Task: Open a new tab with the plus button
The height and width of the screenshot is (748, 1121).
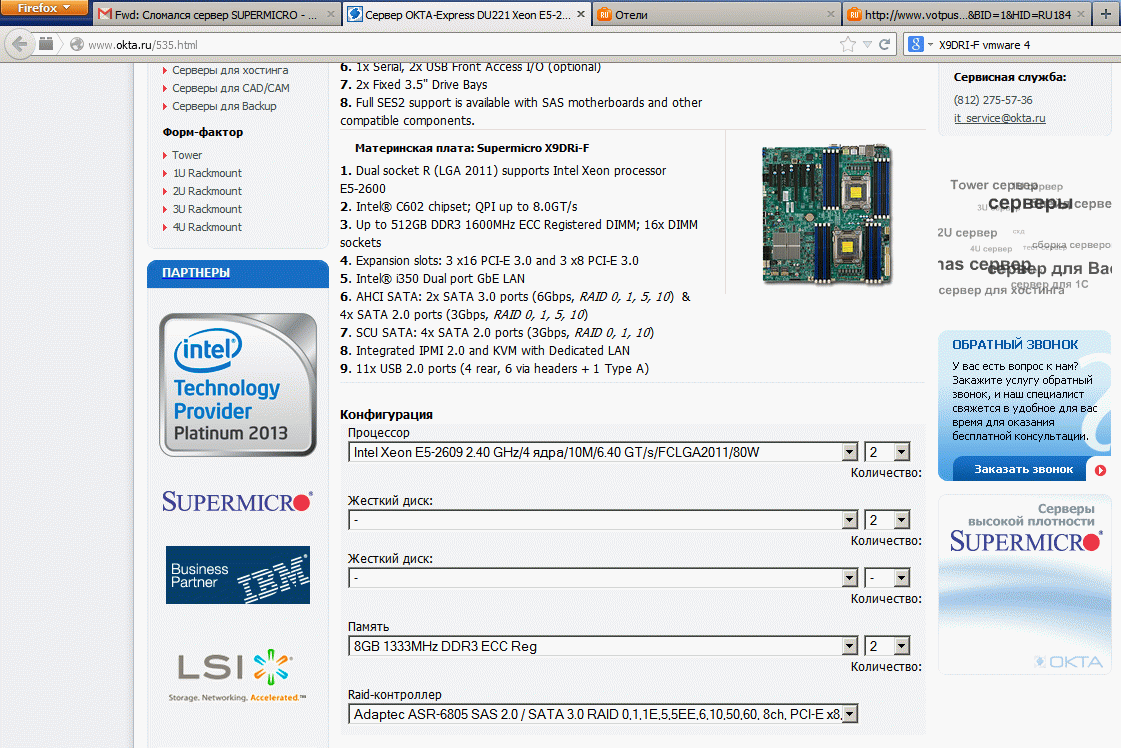Action: pos(1106,14)
